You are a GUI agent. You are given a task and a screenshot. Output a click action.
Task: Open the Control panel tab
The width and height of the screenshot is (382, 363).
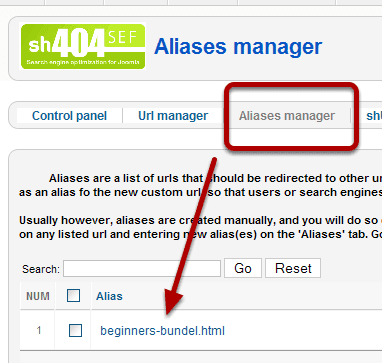(x=69, y=116)
